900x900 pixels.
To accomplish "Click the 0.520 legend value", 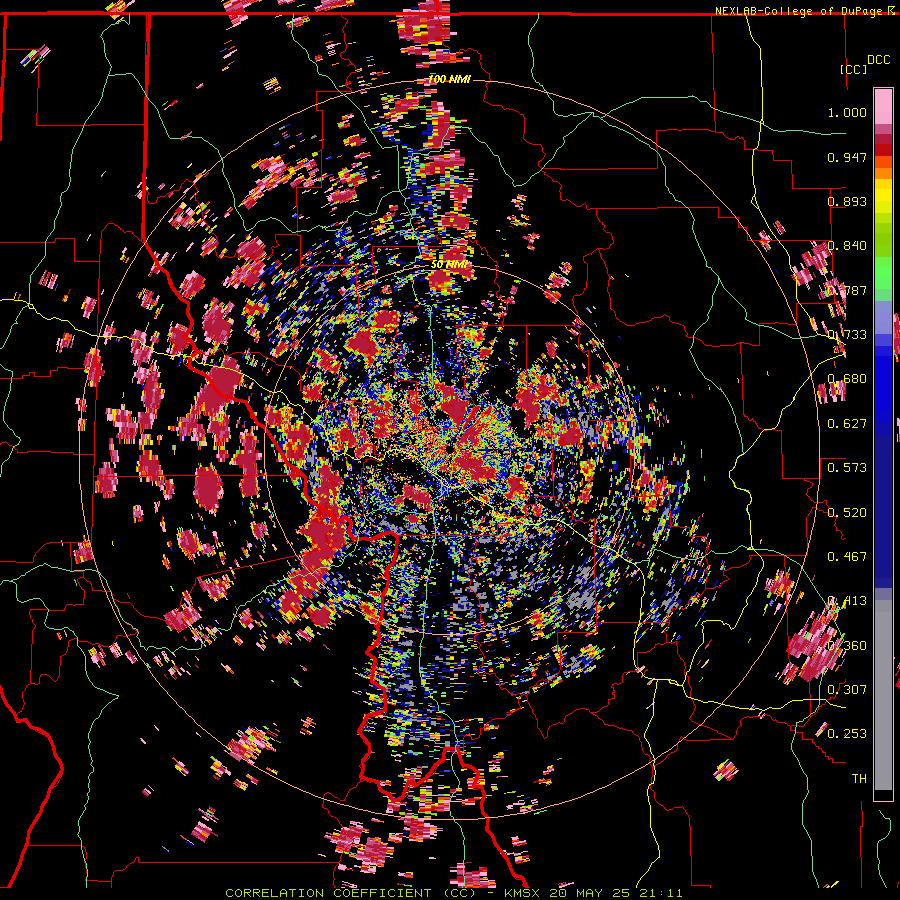I will coord(847,513).
